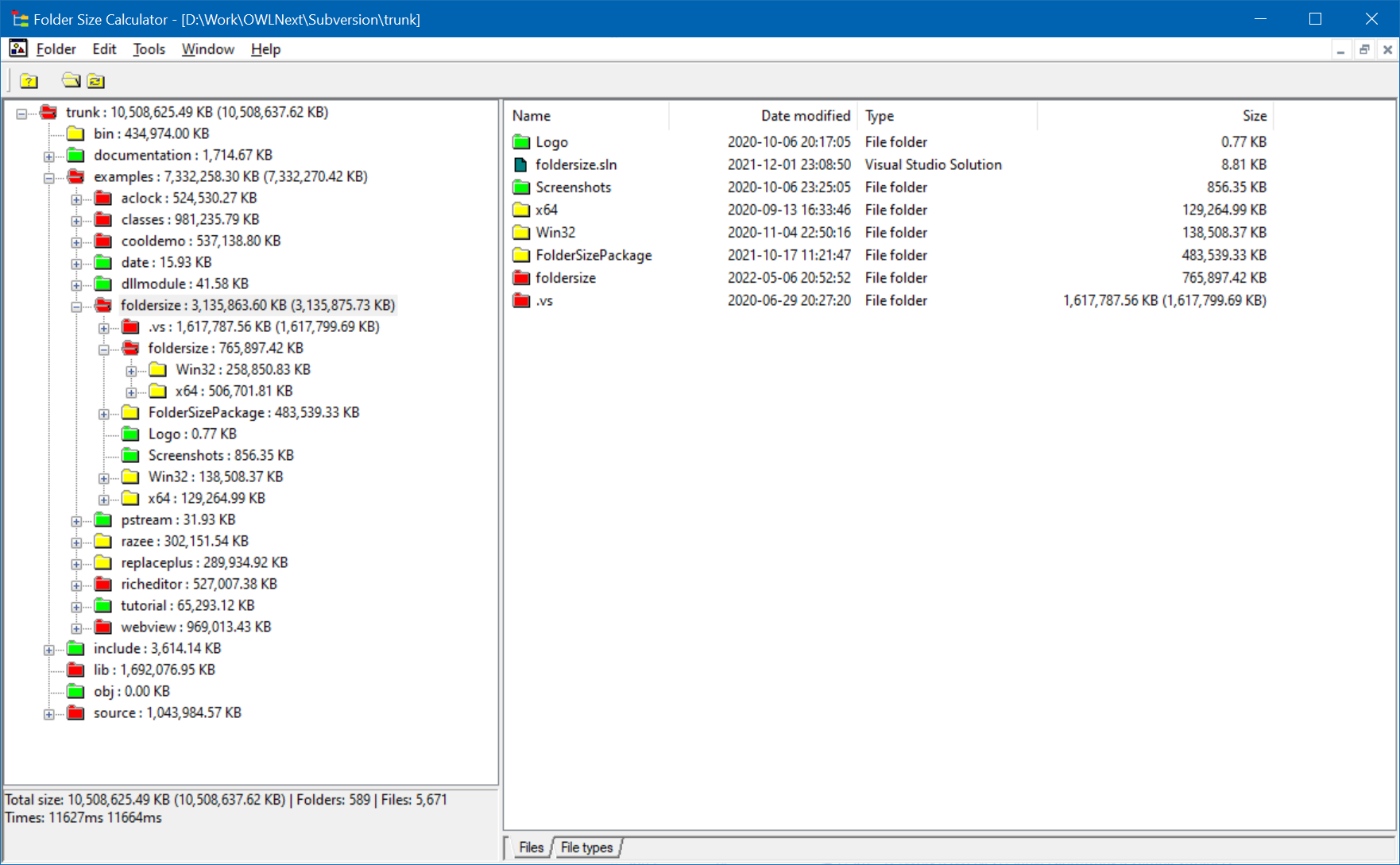Screen dimensions: 1400x865
Task: Open the Tools menu
Action: pyautogui.click(x=149, y=49)
